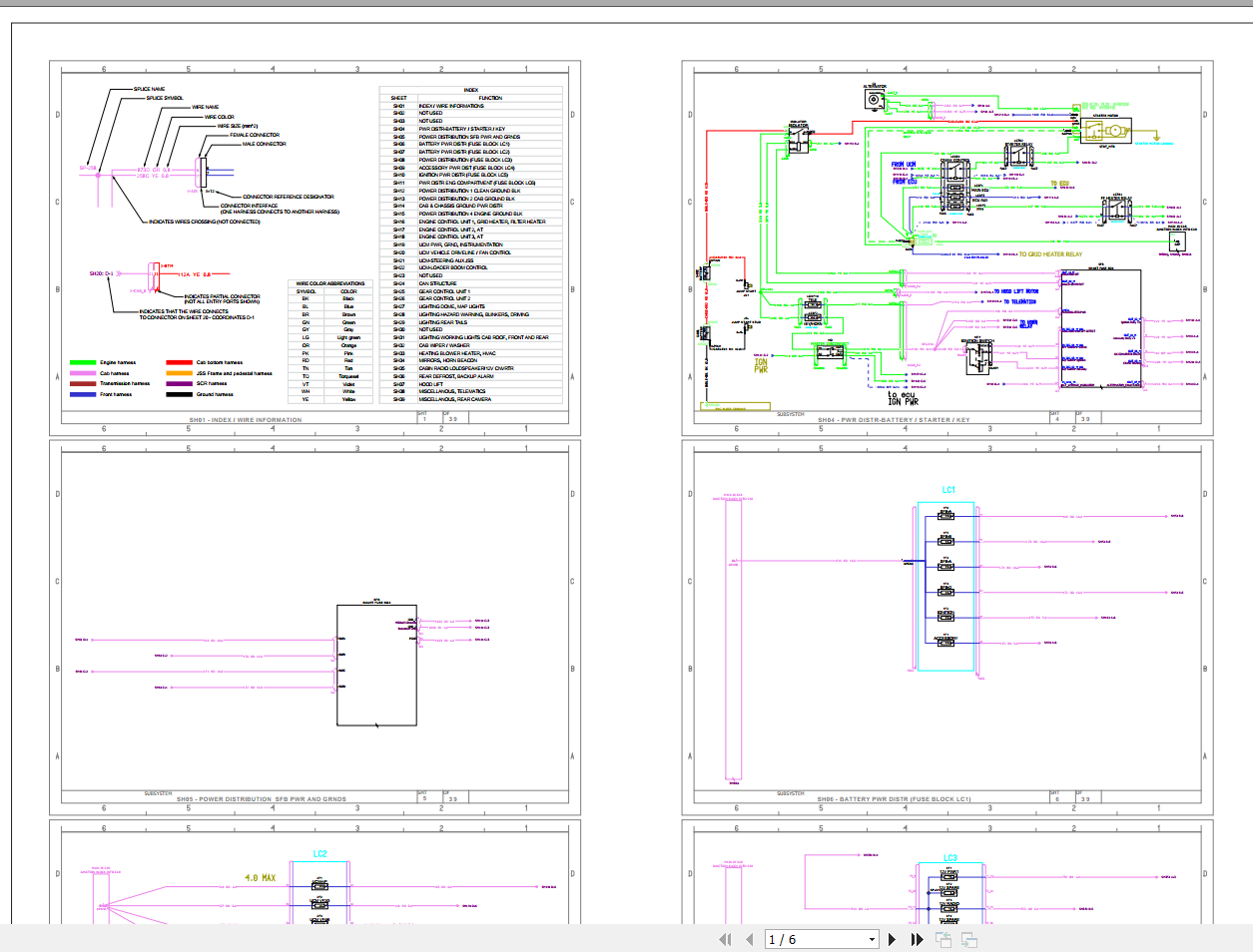Viewport: 1253px width, 952px height.
Task: Click the previous page arrow
Action: click(x=749, y=939)
